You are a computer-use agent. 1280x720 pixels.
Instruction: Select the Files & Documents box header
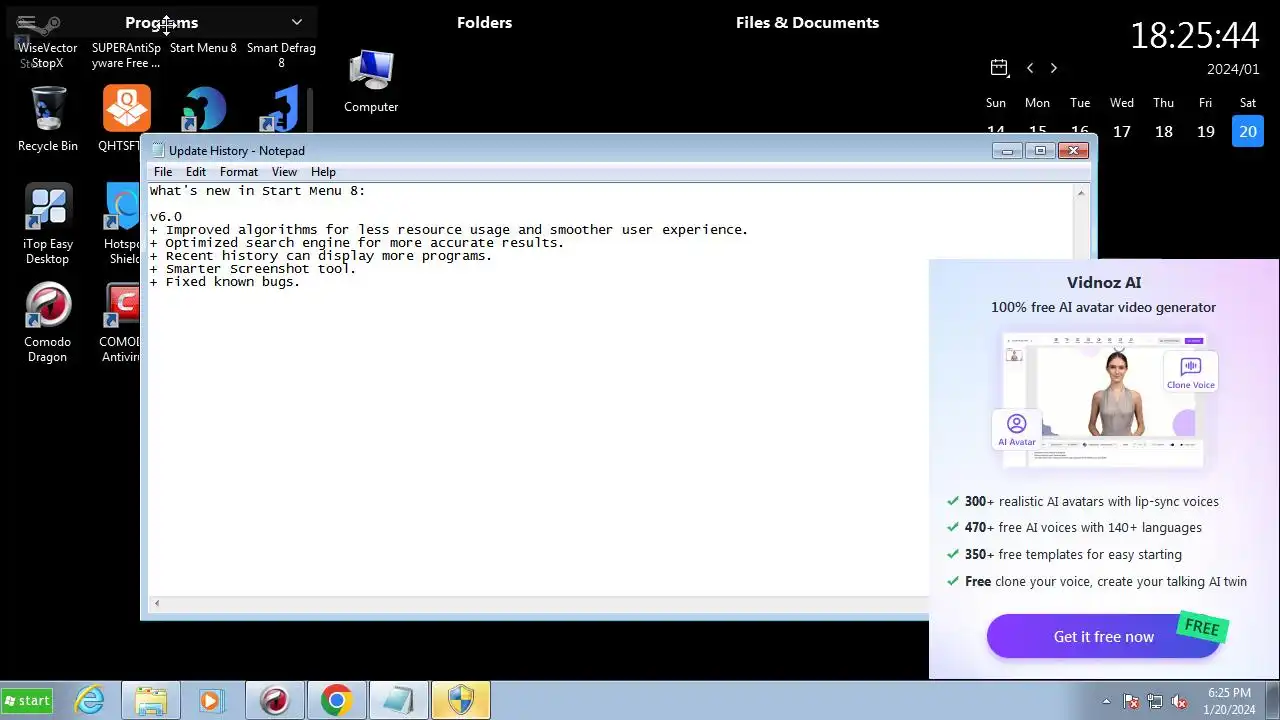[x=807, y=22]
